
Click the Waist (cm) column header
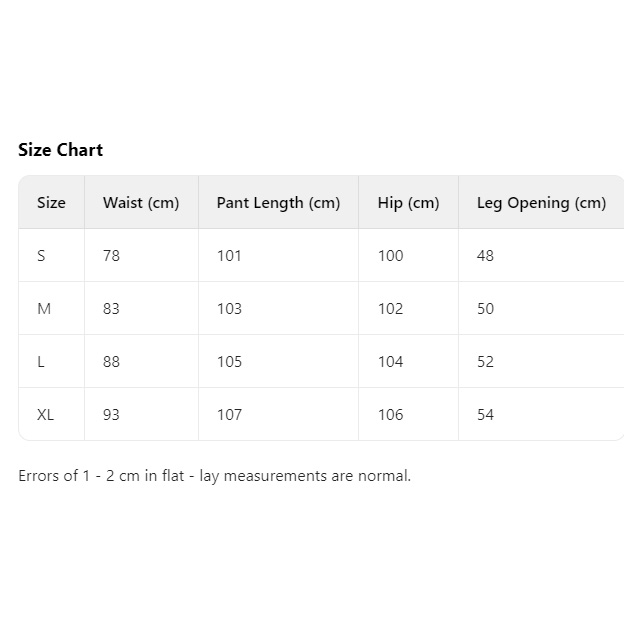[x=141, y=203]
